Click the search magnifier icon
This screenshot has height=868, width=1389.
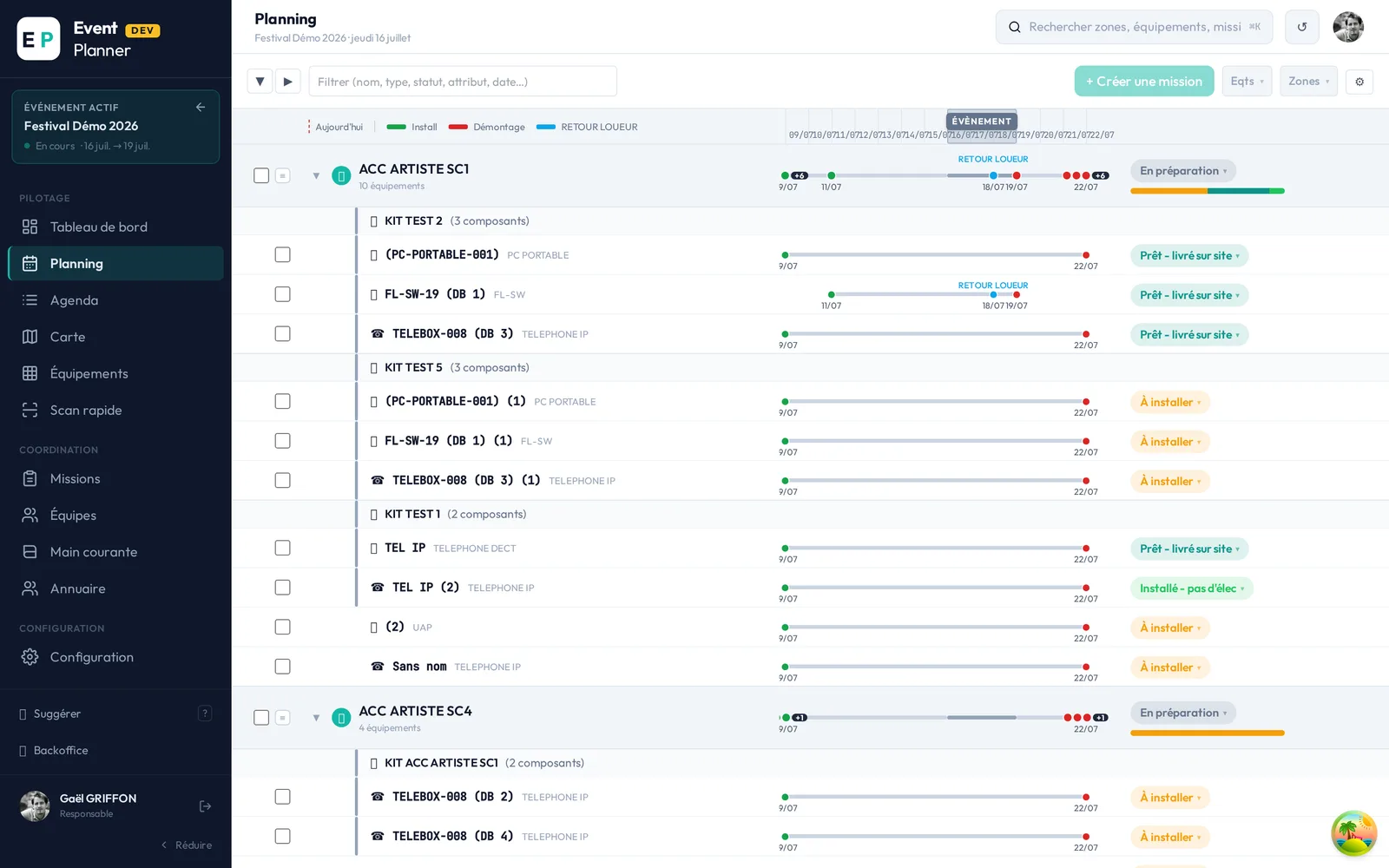[1014, 27]
